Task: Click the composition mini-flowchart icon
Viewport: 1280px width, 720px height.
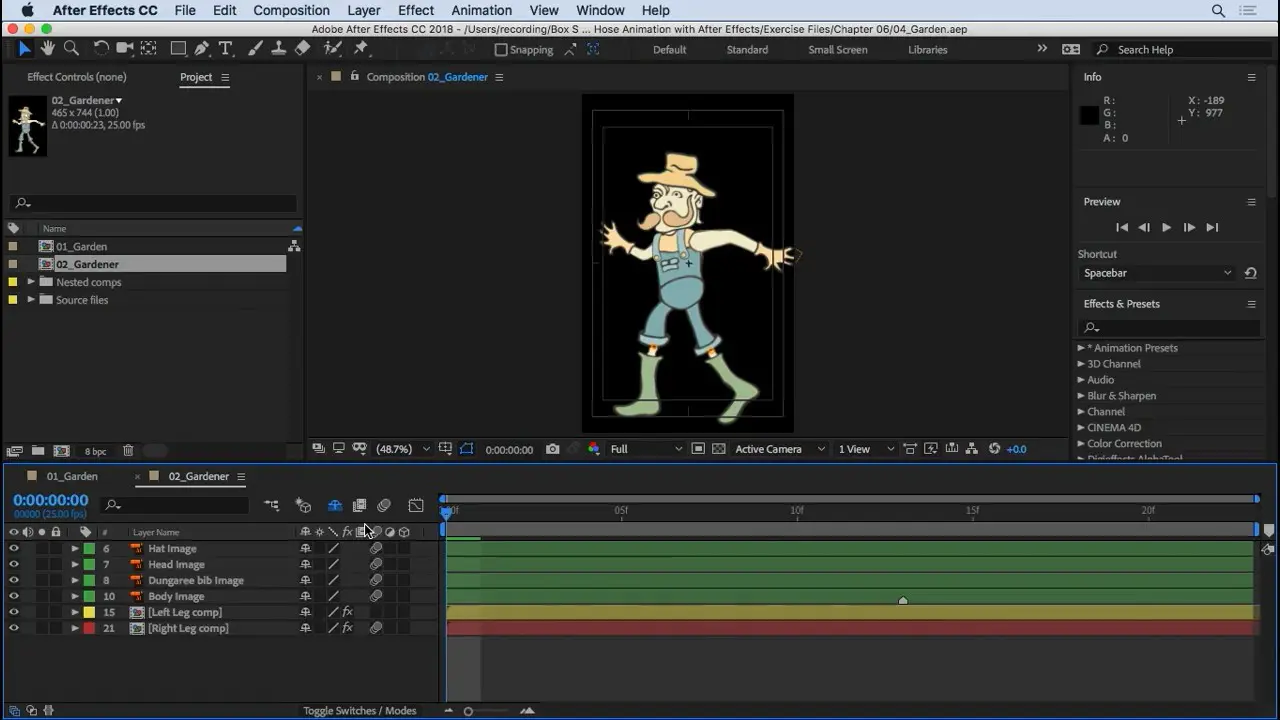Action: pyautogui.click(x=272, y=505)
